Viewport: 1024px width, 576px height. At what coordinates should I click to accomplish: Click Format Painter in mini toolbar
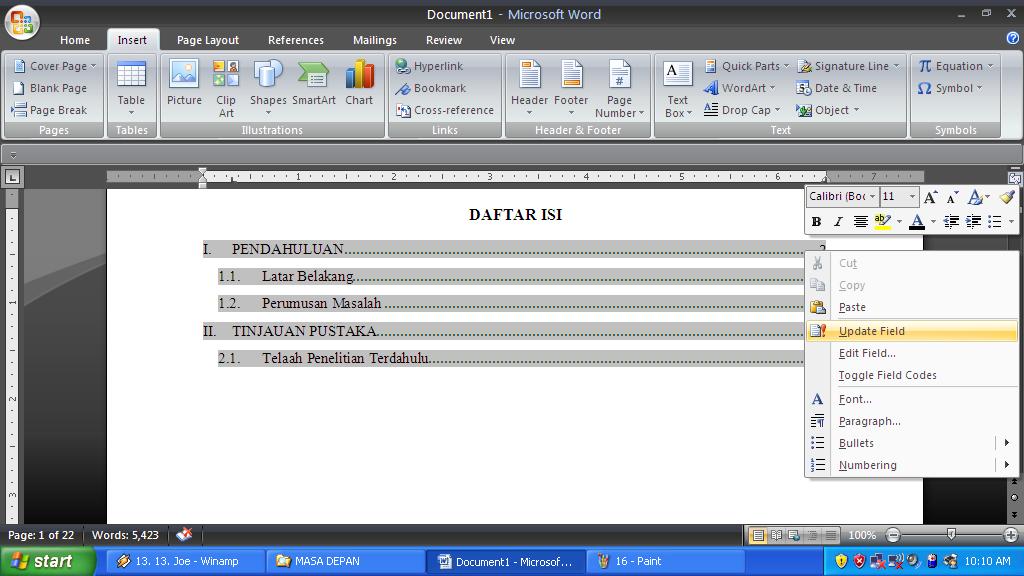(x=1006, y=197)
